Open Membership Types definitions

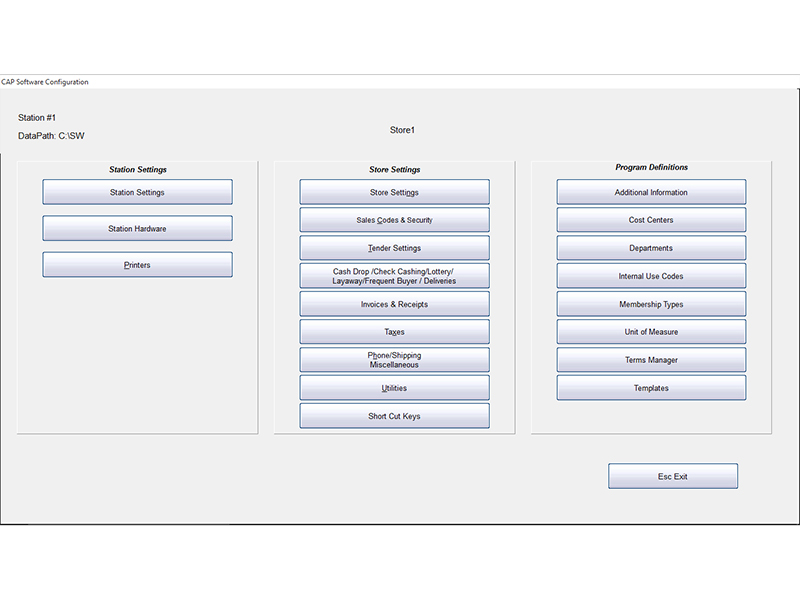651,304
